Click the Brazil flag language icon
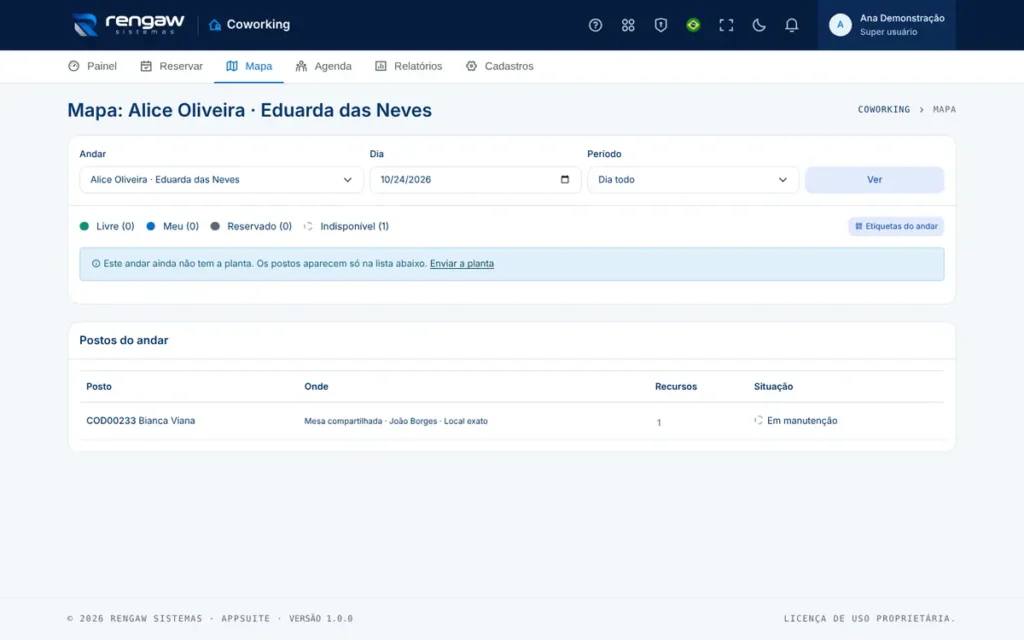The image size is (1024, 640). 693,25
